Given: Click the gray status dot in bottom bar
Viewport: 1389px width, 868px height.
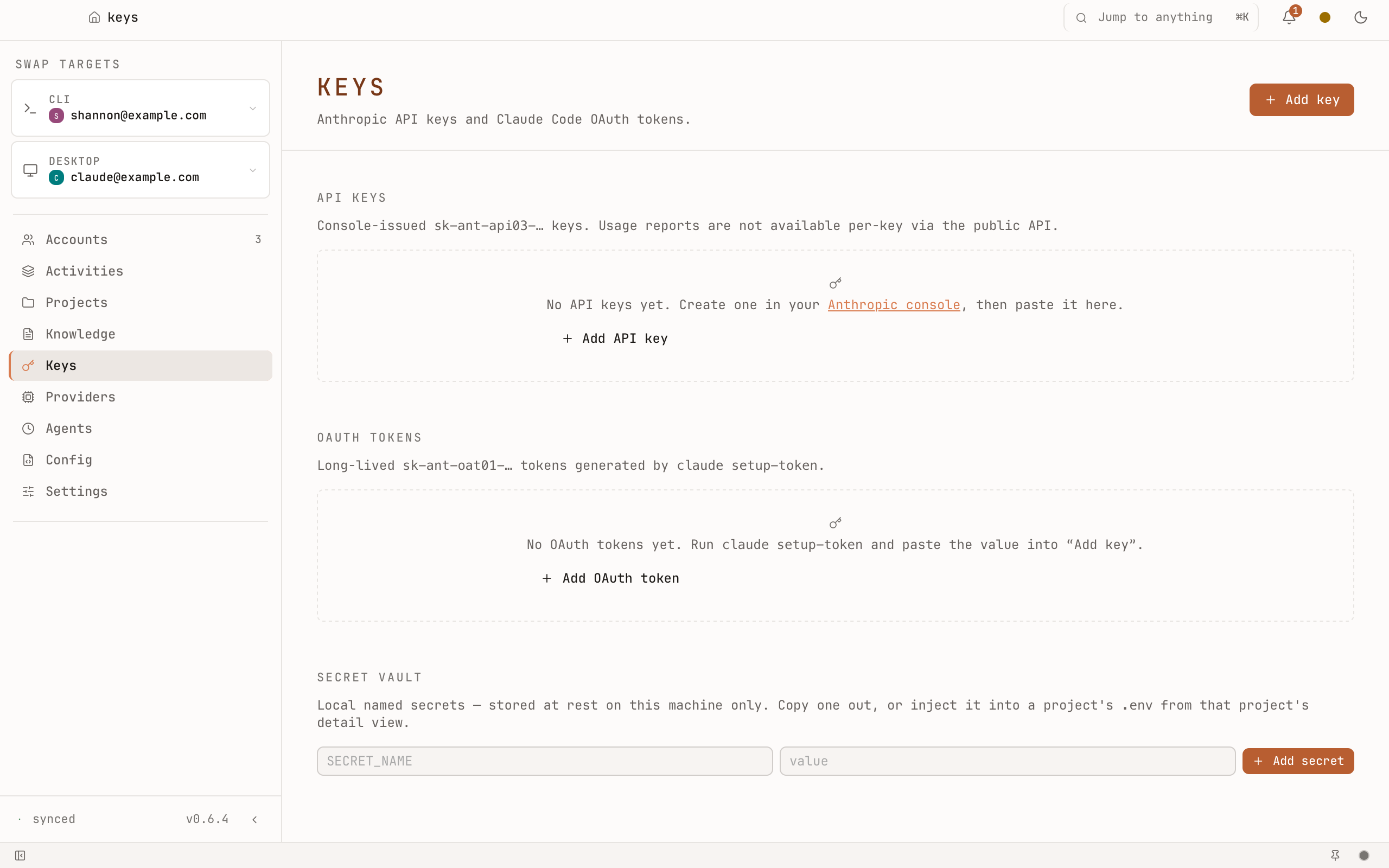Looking at the screenshot, I should (1365, 856).
